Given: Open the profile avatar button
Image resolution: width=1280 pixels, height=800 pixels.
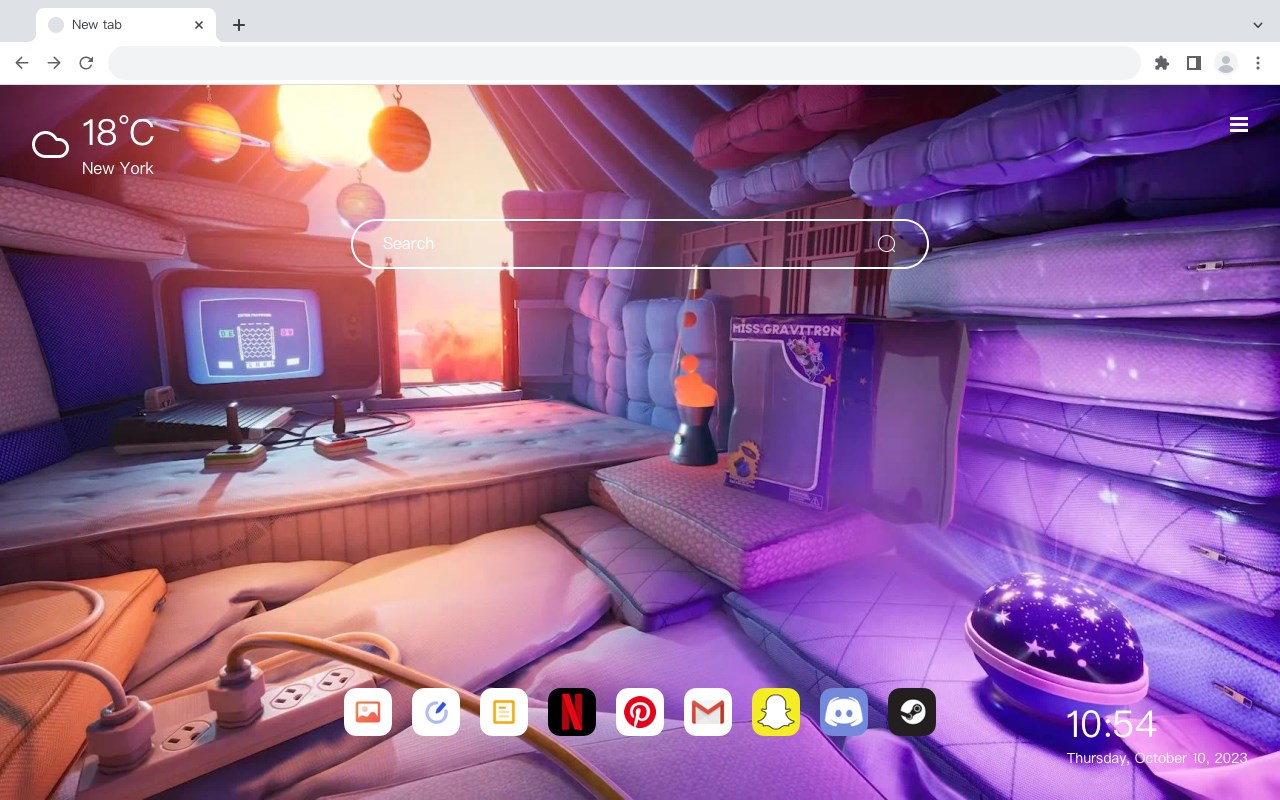Looking at the screenshot, I should 1225,63.
